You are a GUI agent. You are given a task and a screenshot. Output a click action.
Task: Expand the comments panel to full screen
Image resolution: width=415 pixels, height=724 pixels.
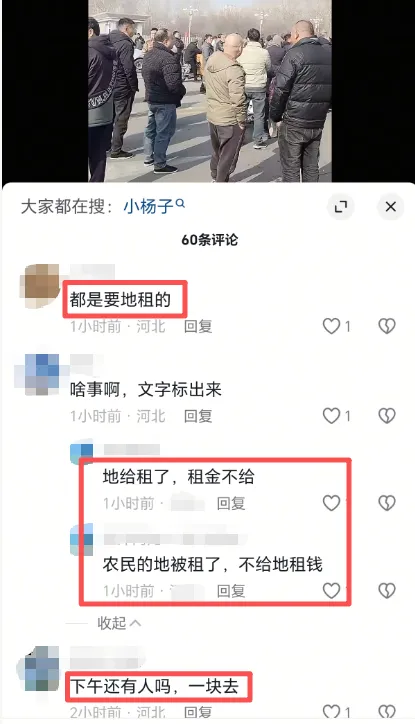tap(341, 206)
